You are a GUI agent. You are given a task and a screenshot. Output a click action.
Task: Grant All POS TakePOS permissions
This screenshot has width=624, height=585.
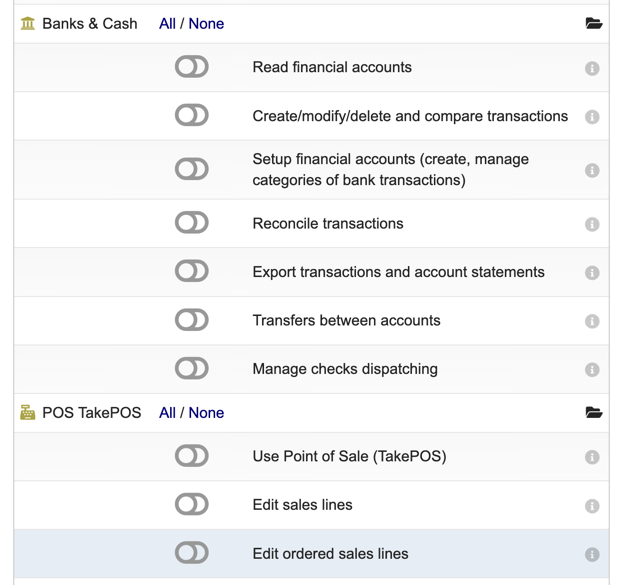point(167,413)
